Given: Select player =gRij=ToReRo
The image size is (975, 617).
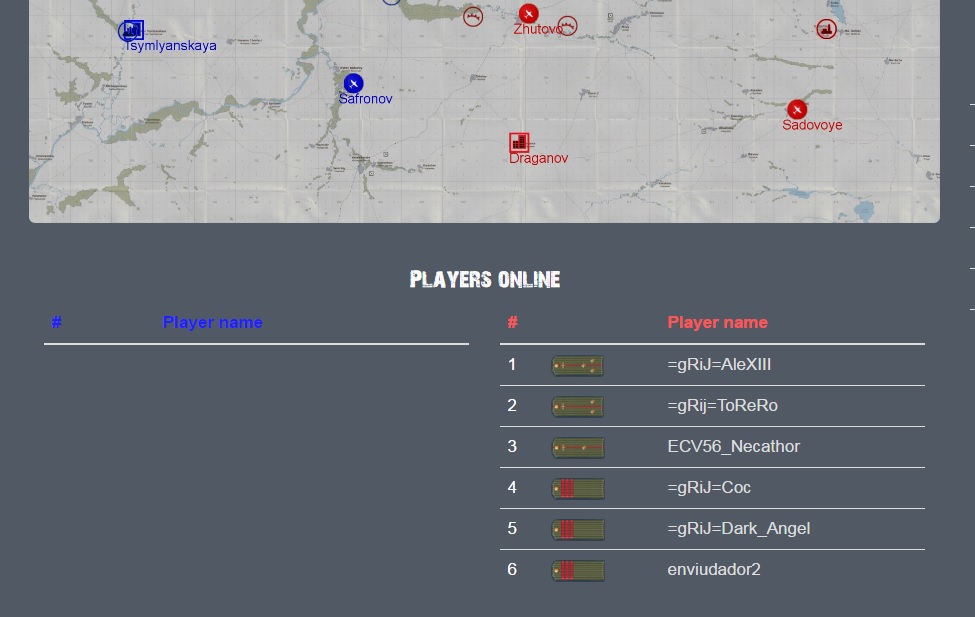Looking at the screenshot, I should point(723,406).
